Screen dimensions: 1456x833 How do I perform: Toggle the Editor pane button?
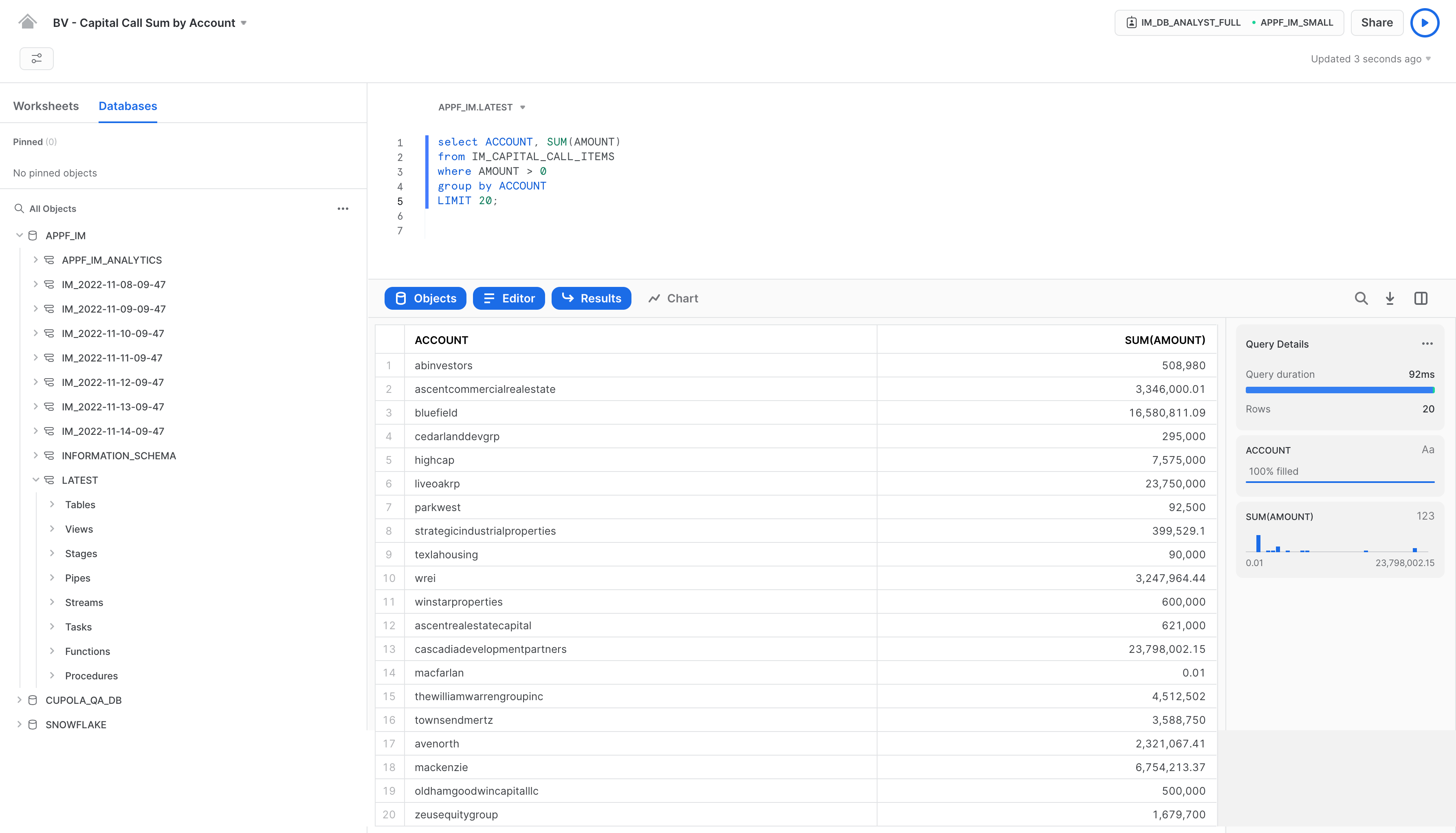pos(508,298)
